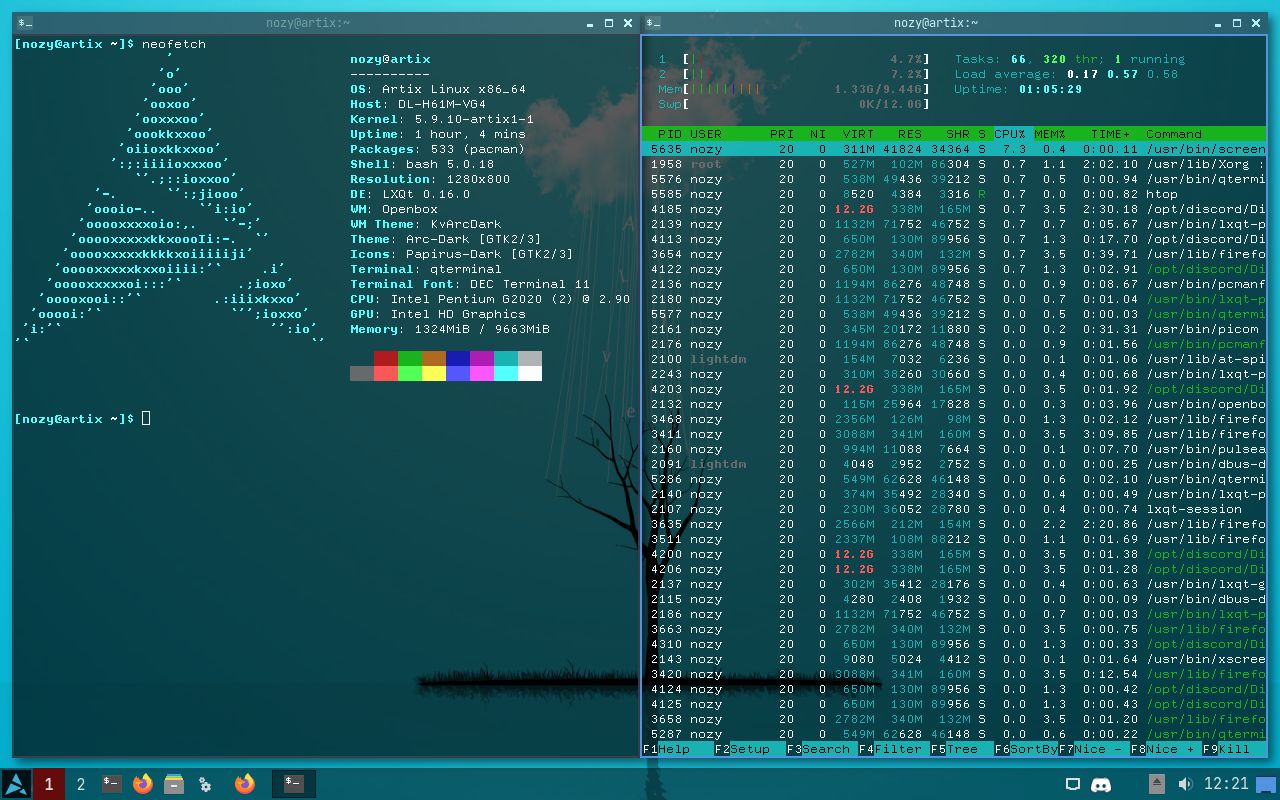Sort htop by the CPU% column header

pyautogui.click(x=1010, y=134)
